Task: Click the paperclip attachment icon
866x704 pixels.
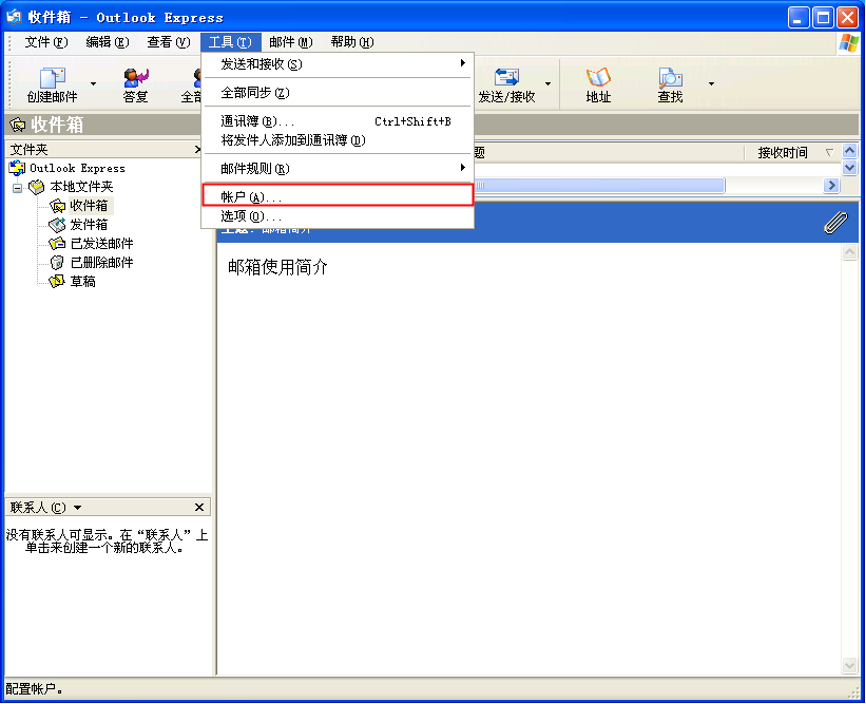Action: tap(834, 223)
